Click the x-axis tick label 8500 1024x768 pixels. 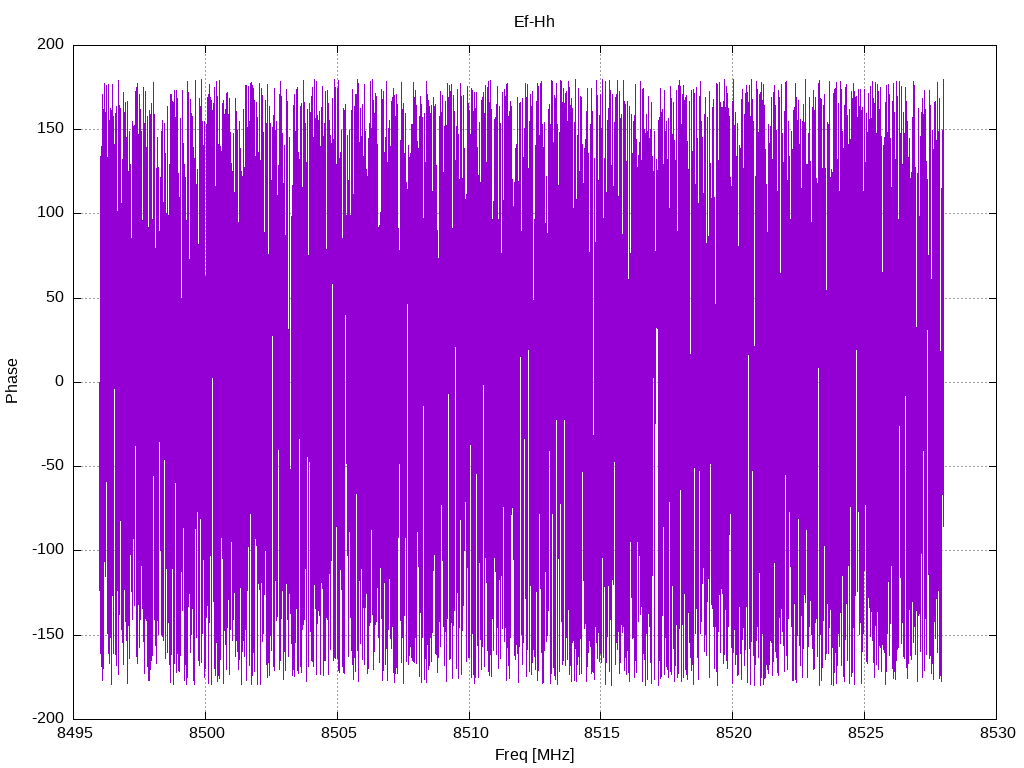206,733
